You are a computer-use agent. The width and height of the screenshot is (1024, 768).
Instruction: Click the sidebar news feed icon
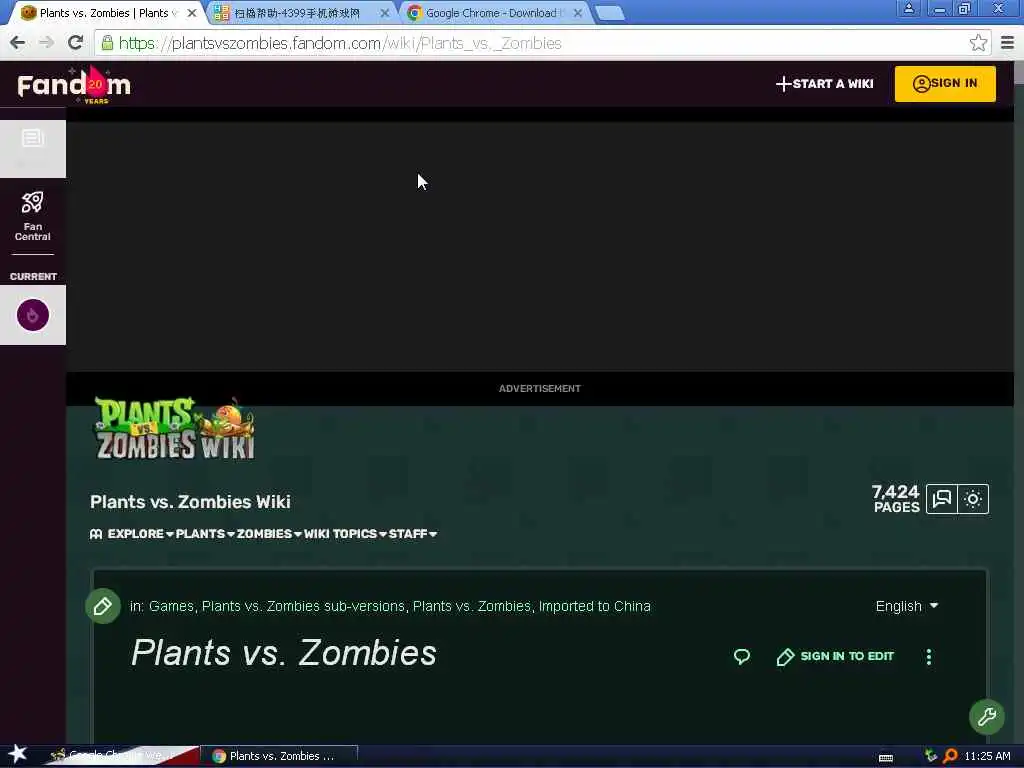33,138
